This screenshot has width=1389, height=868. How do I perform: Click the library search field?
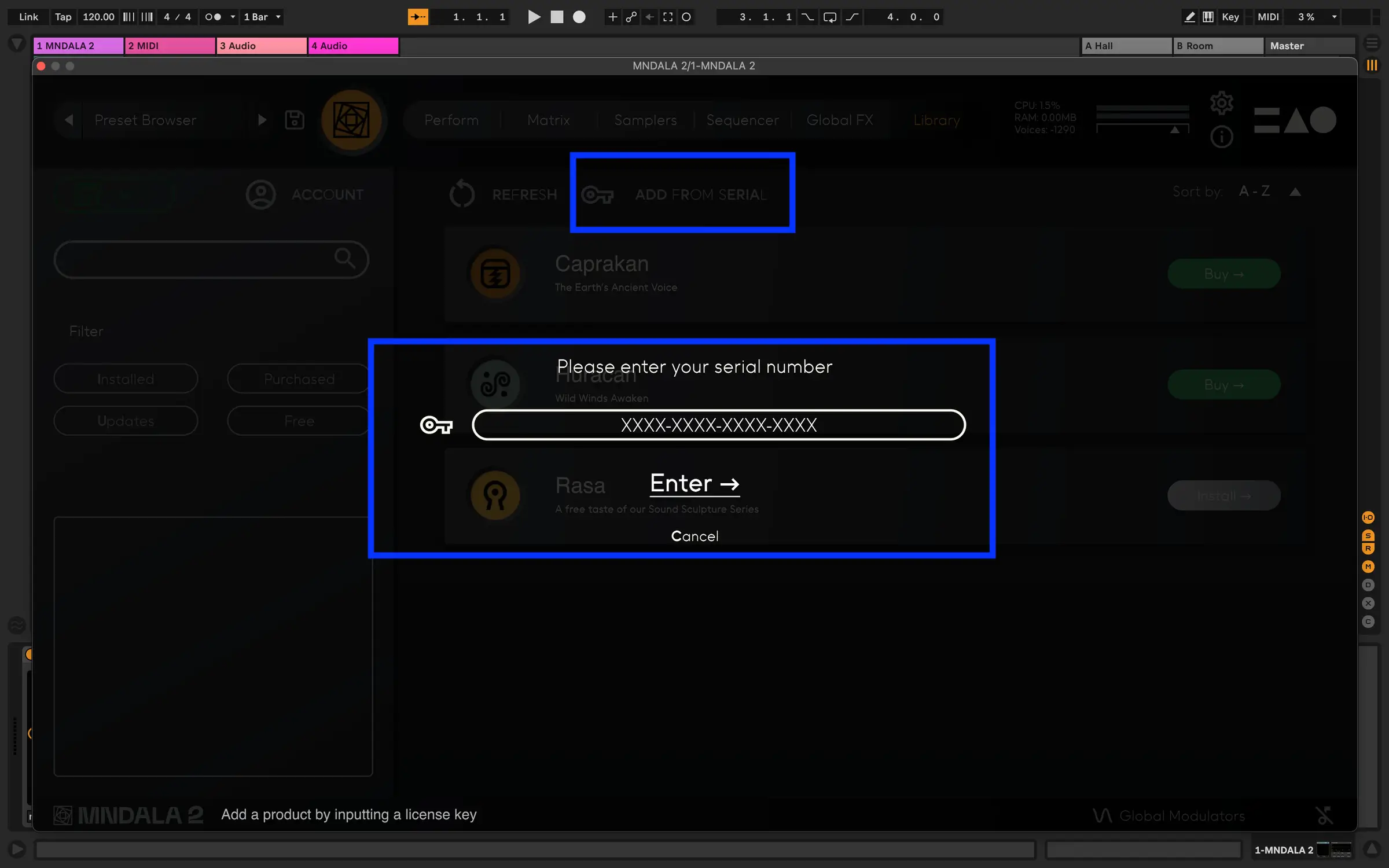click(x=211, y=259)
